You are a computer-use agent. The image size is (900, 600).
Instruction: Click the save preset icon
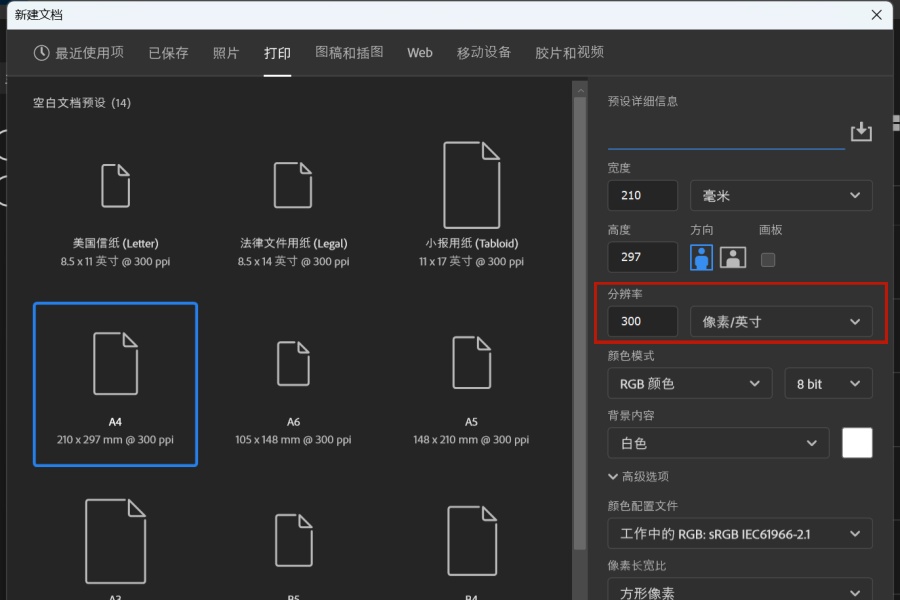coord(861,131)
